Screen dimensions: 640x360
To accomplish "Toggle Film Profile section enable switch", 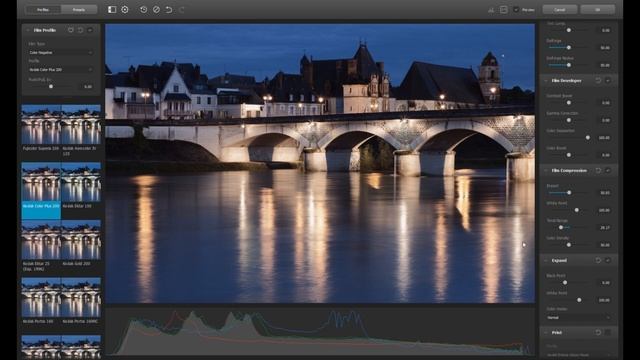I will coord(90,30).
